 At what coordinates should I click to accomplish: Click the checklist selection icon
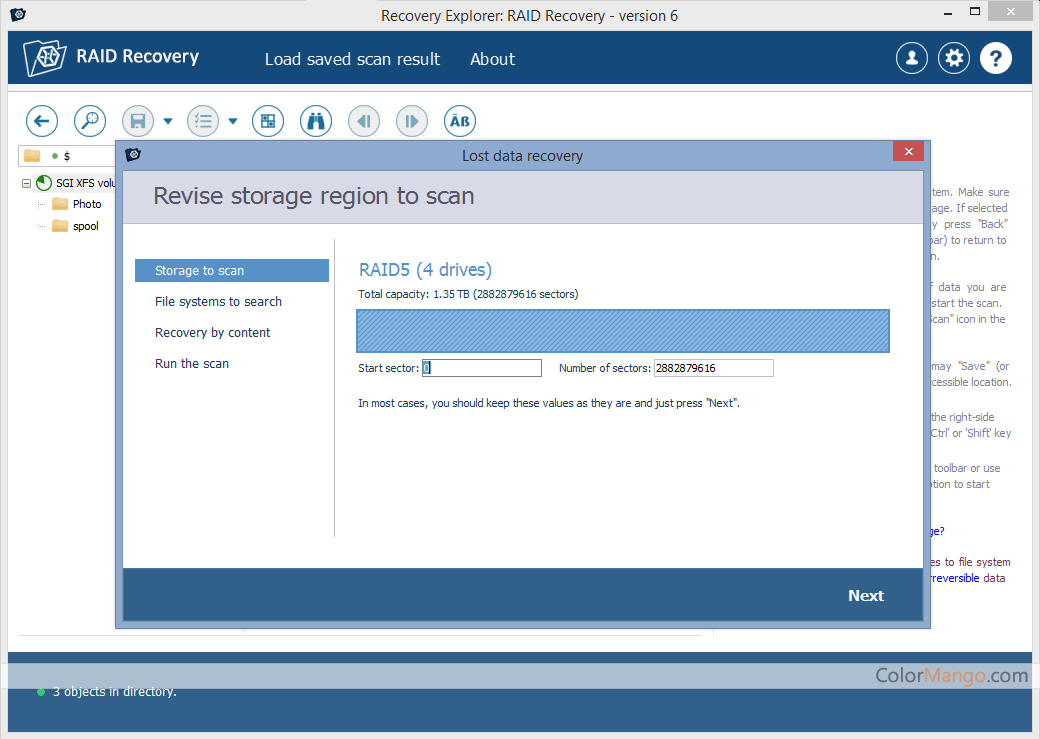click(203, 121)
